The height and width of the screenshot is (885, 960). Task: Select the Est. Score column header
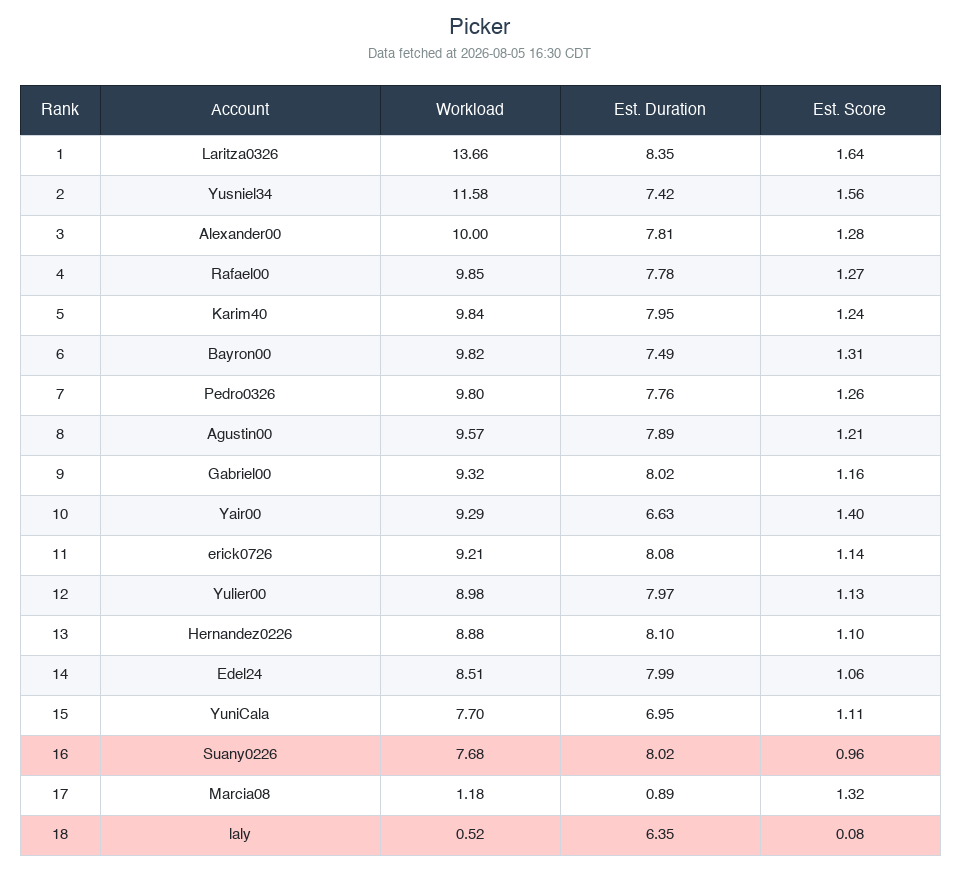[850, 110]
